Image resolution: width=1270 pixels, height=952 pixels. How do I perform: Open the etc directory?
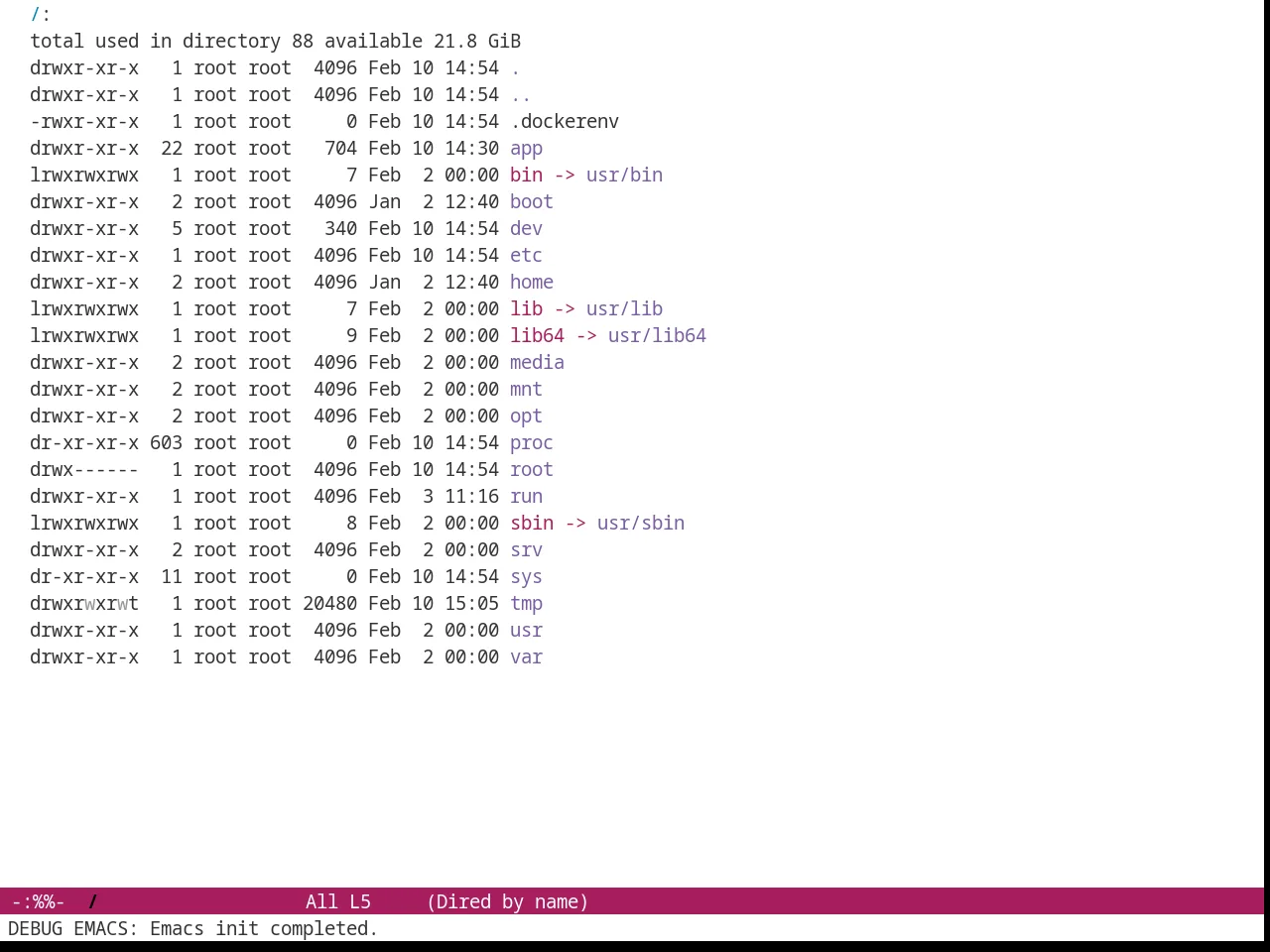click(x=526, y=255)
